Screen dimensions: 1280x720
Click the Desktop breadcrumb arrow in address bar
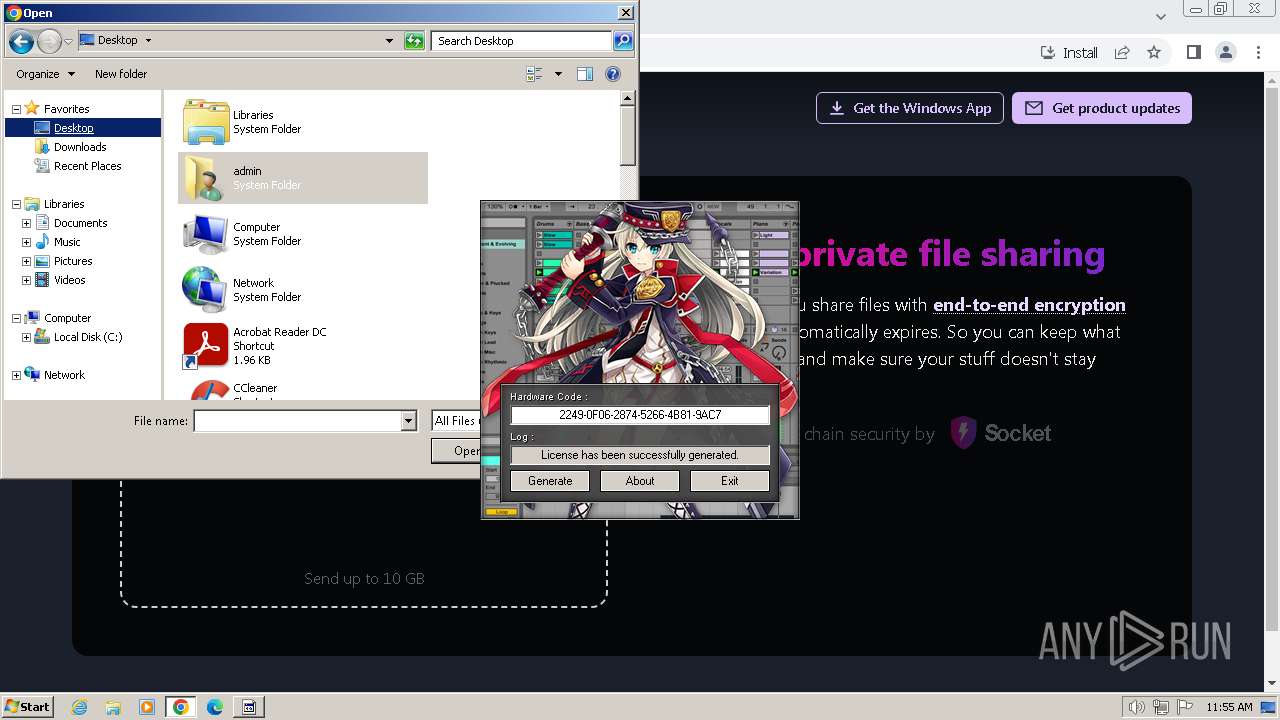[x=148, y=41]
